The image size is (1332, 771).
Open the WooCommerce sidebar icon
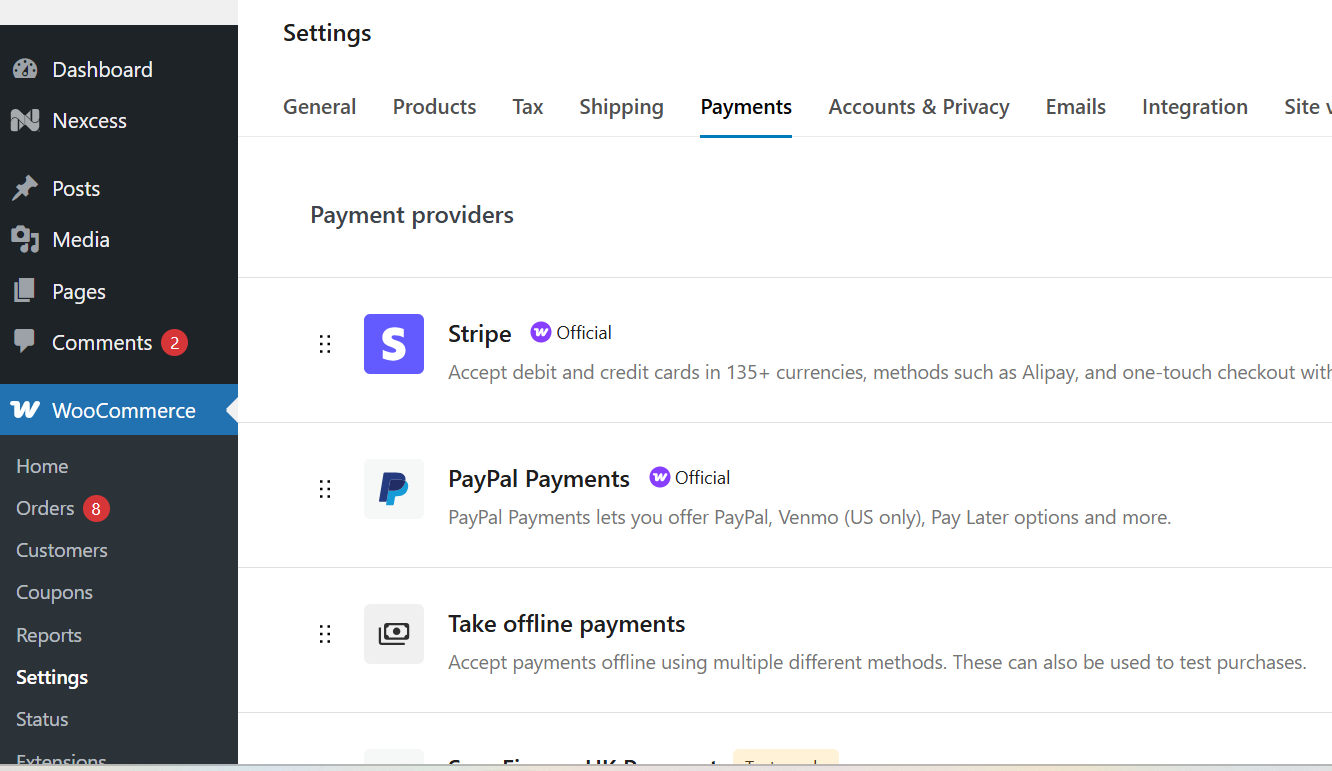click(24, 410)
